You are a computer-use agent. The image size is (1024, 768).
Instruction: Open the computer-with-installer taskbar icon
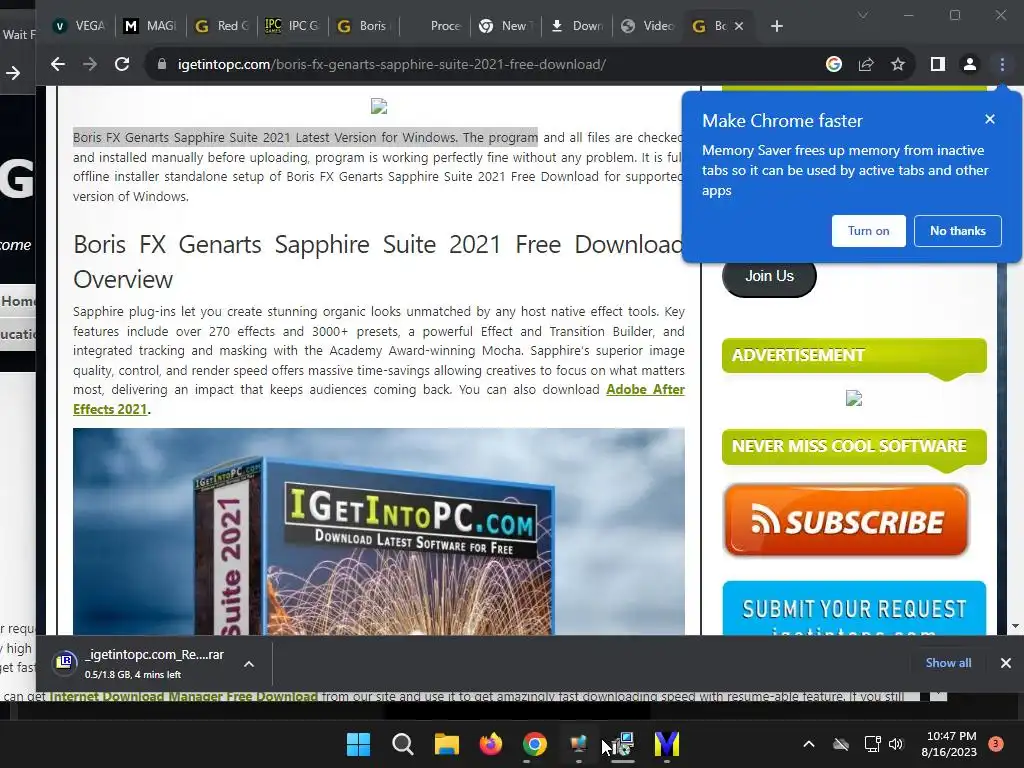pos(623,744)
